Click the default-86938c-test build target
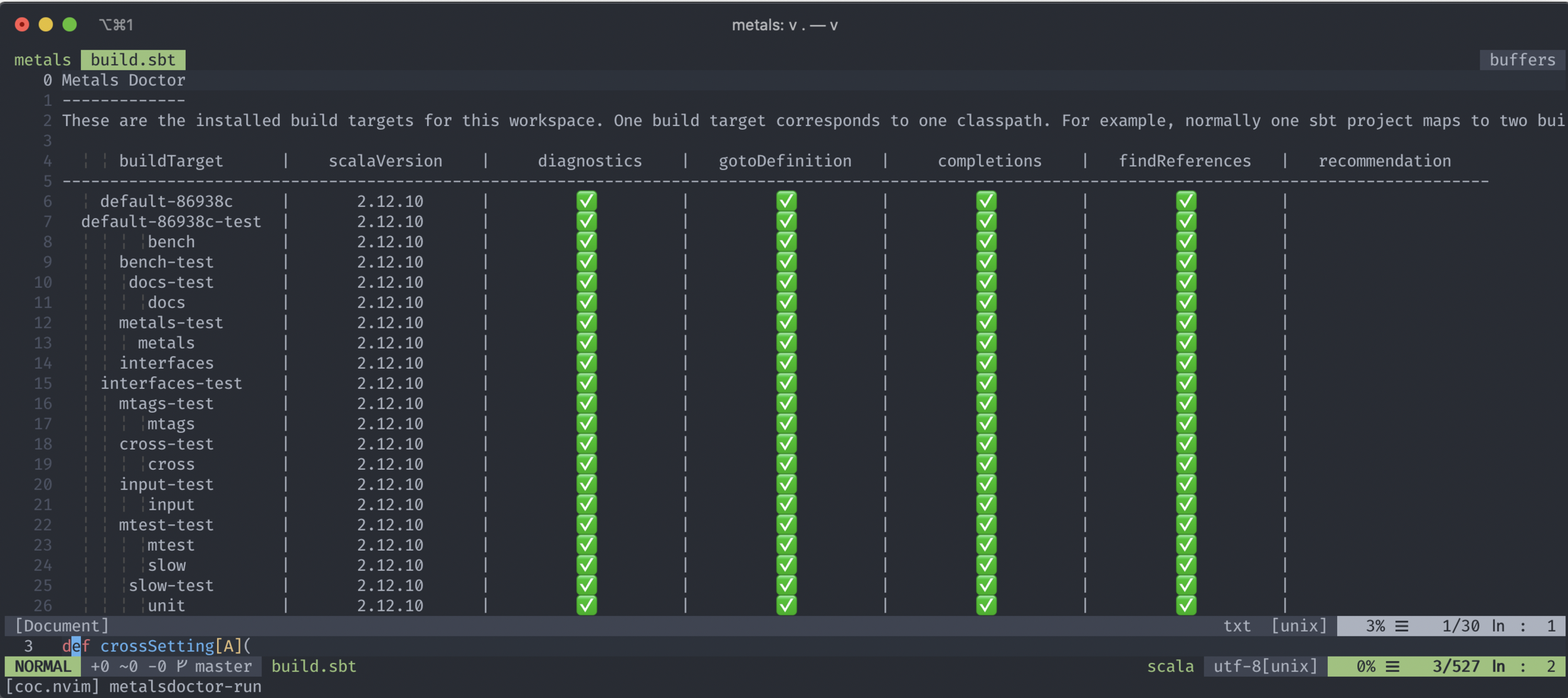This screenshot has width=1568, height=698. point(171,222)
